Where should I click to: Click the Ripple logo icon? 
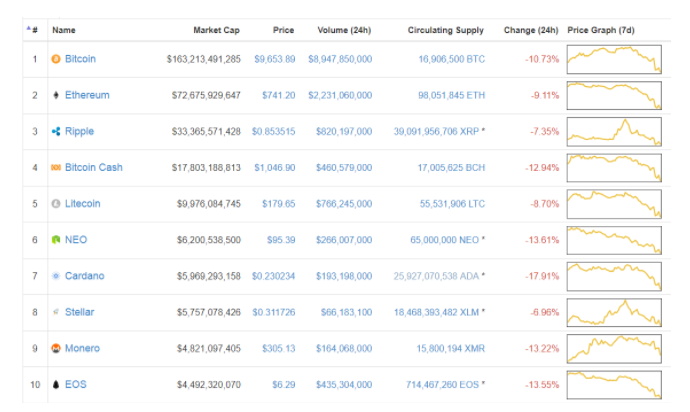coord(56,132)
